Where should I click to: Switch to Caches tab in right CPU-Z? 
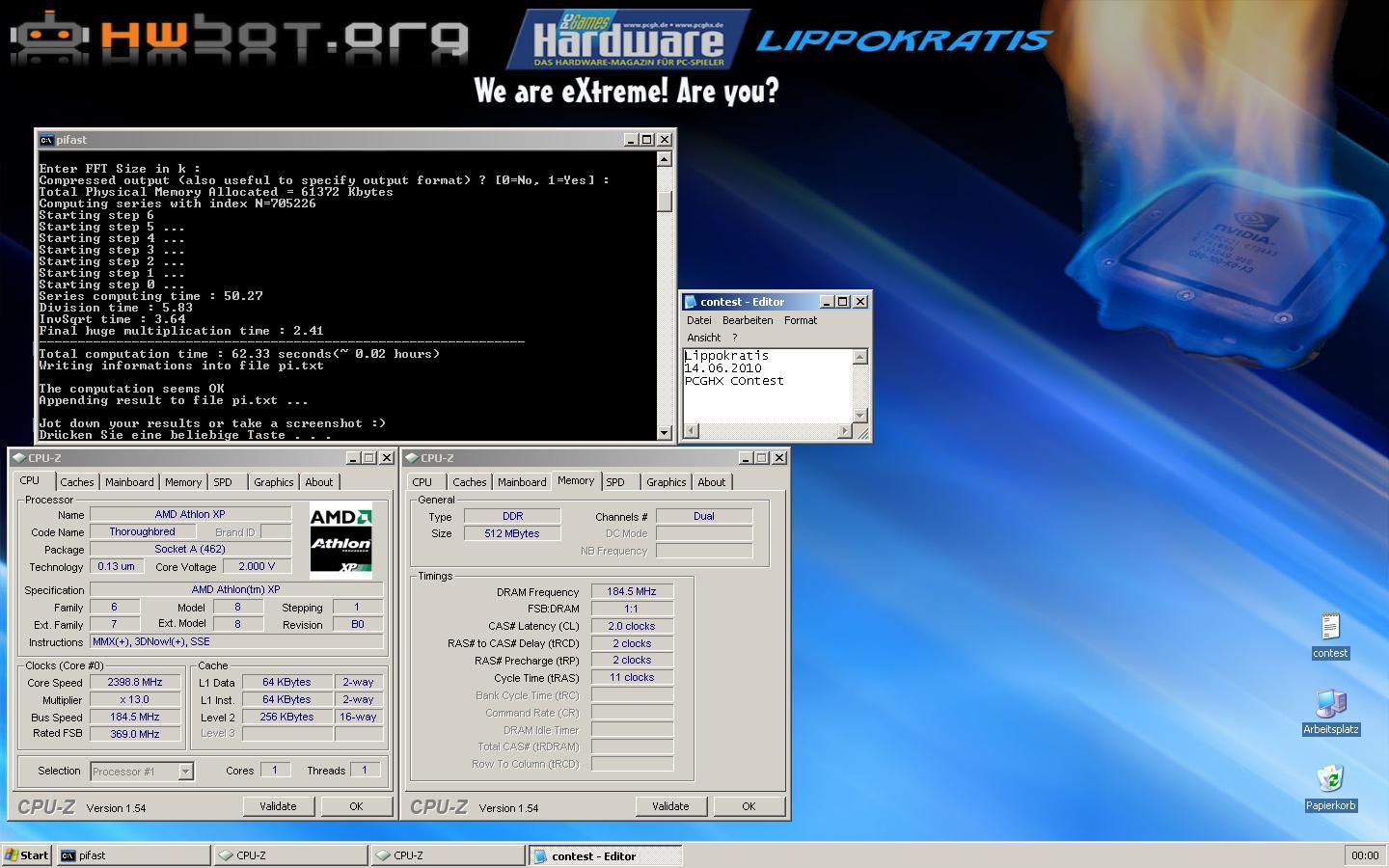(x=470, y=482)
